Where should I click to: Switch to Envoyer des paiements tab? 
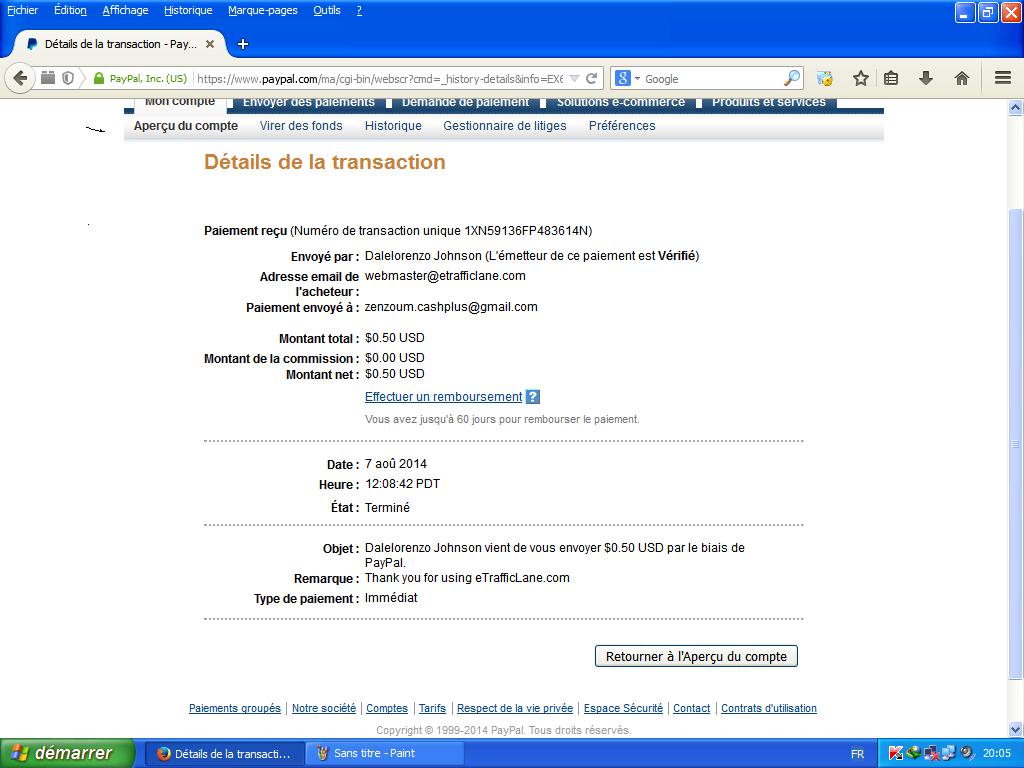click(309, 103)
